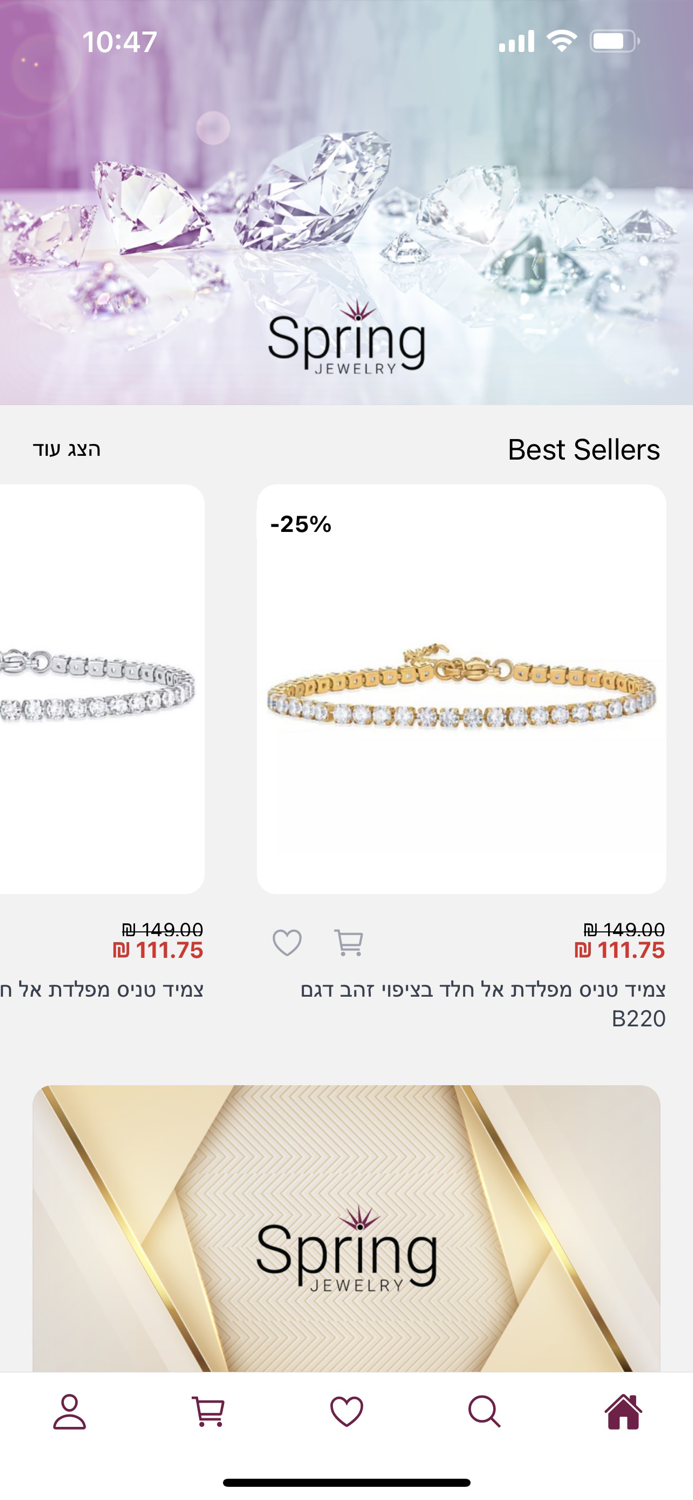Image resolution: width=693 pixels, height=1500 pixels.
Task: Tap the crossed-out ₪149.00 original price
Action: (625, 928)
